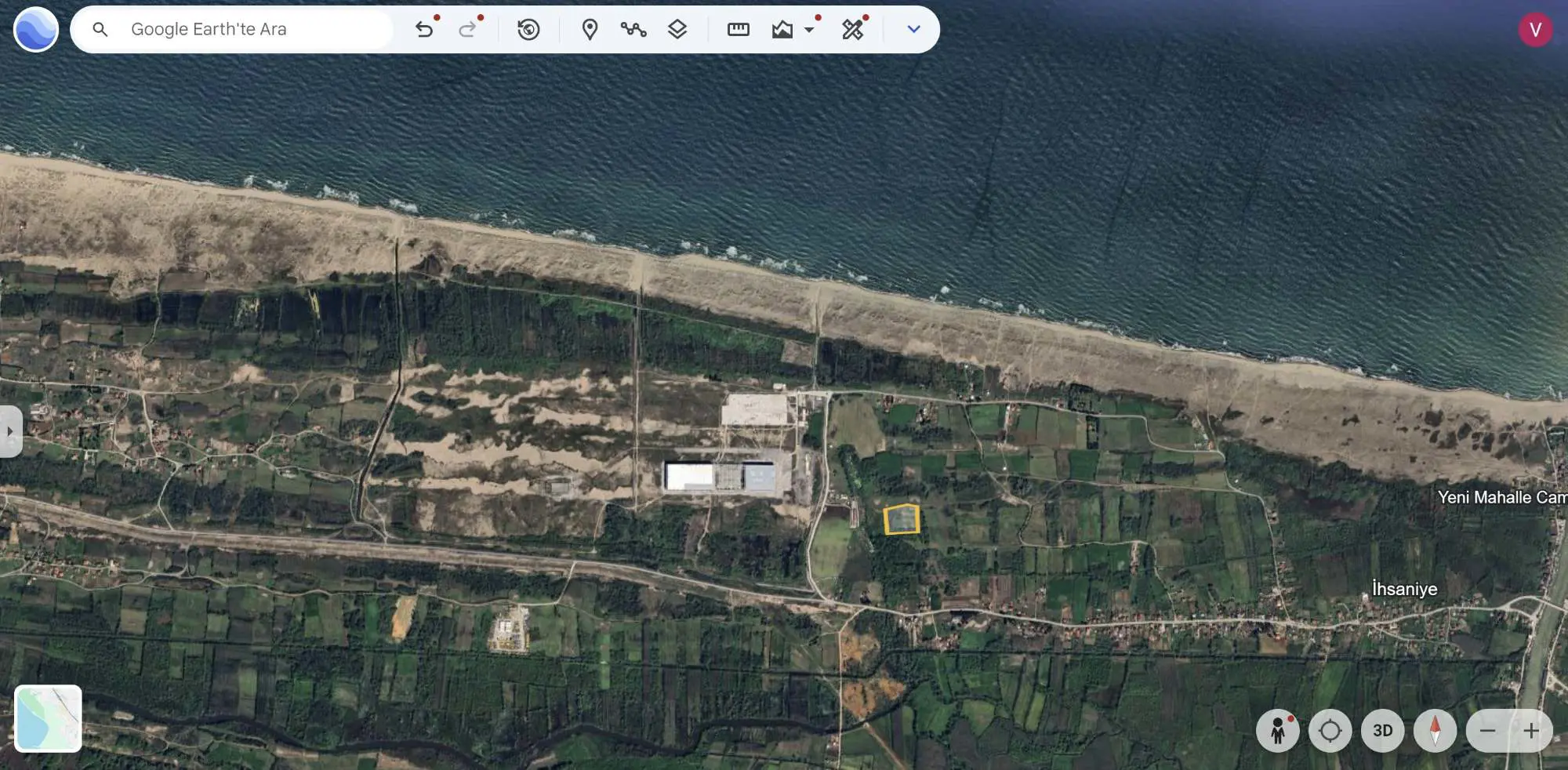Redo the last action
Viewport: 1568px width, 770px height.
pos(468,30)
